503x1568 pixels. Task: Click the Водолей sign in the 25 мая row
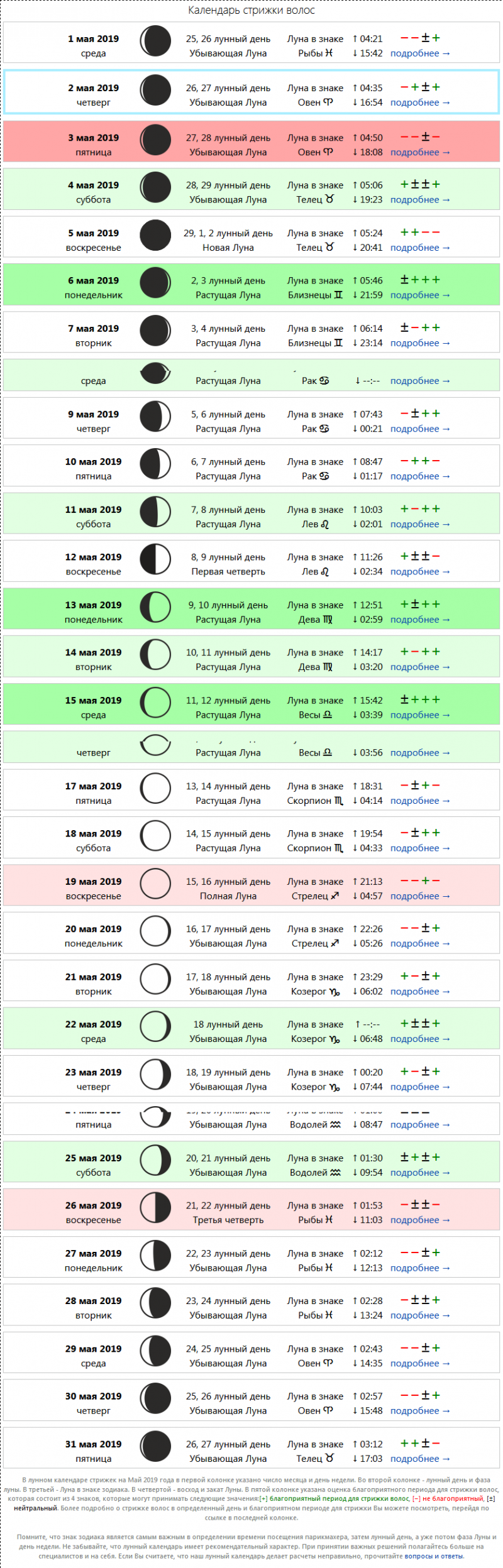[x=316, y=1173]
